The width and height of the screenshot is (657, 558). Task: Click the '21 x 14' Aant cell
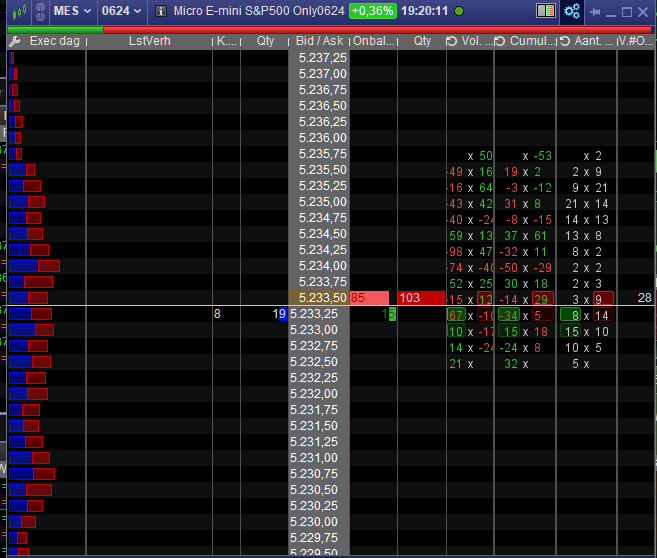(587, 204)
